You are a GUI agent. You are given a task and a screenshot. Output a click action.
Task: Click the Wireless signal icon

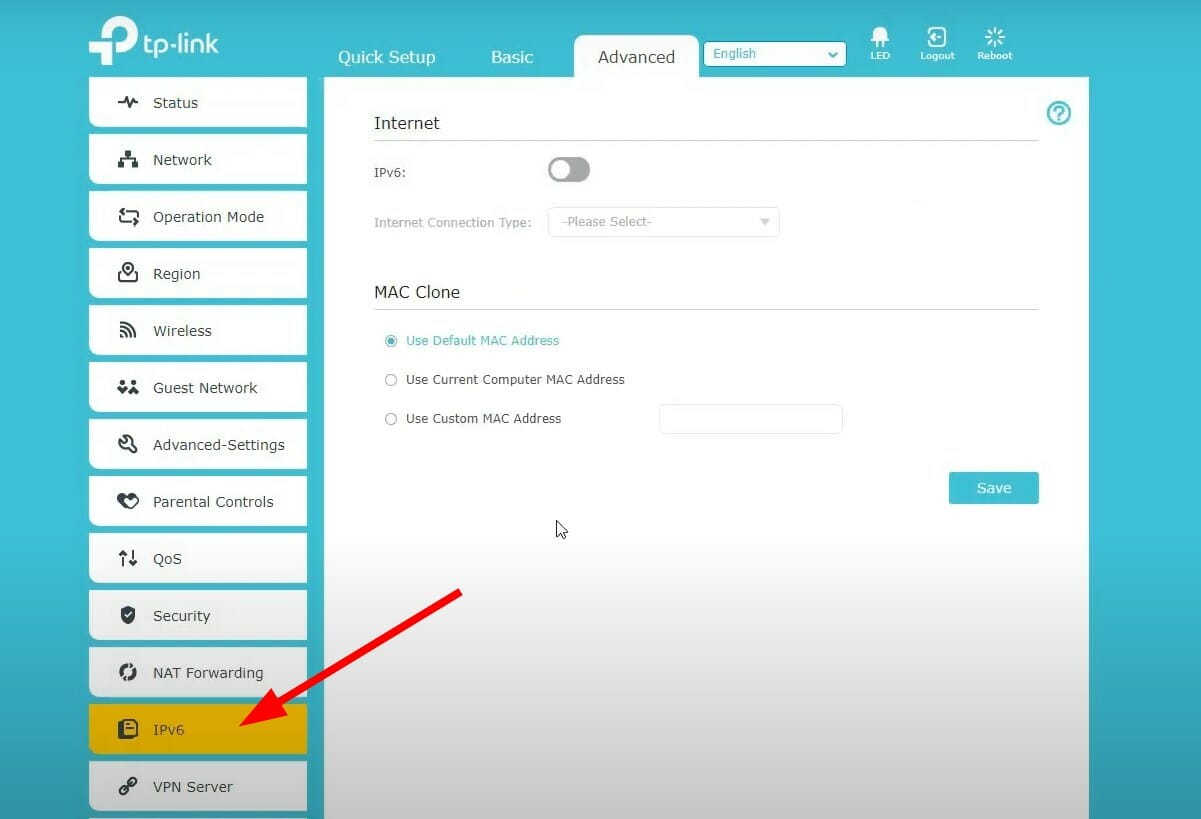(128, 330)
